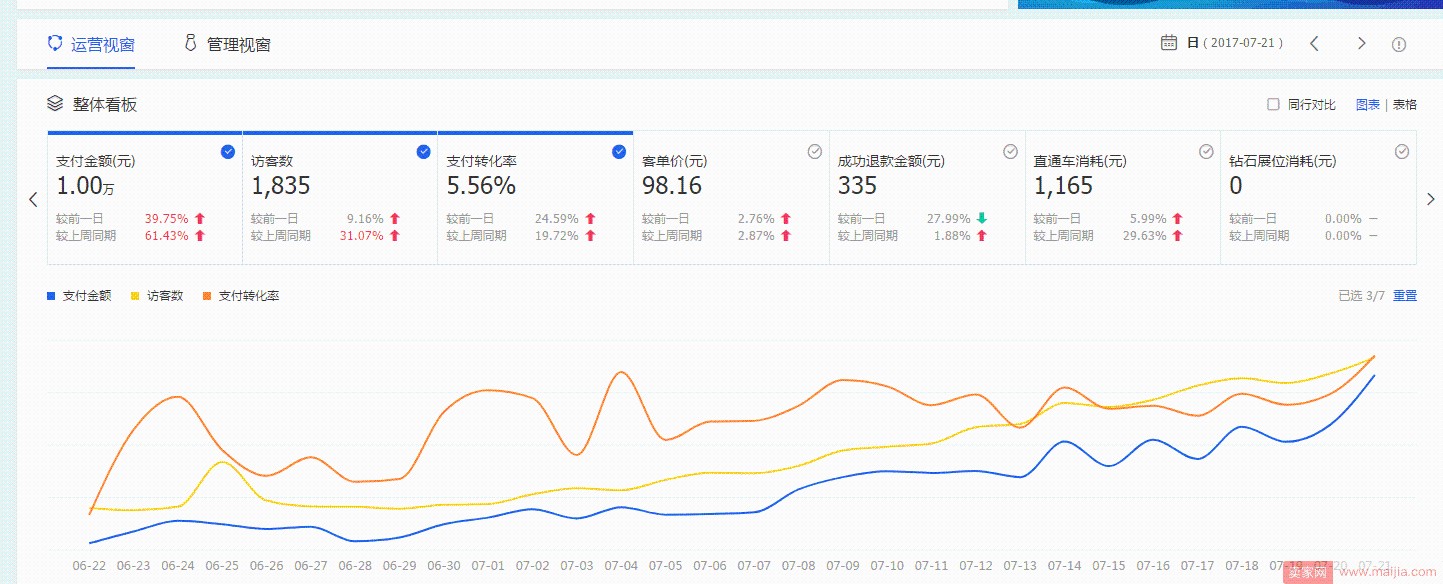Screen dimensions: 1443x584
Task: Click the 1,165 直通车 spend value
Action: click(1063, 186)
